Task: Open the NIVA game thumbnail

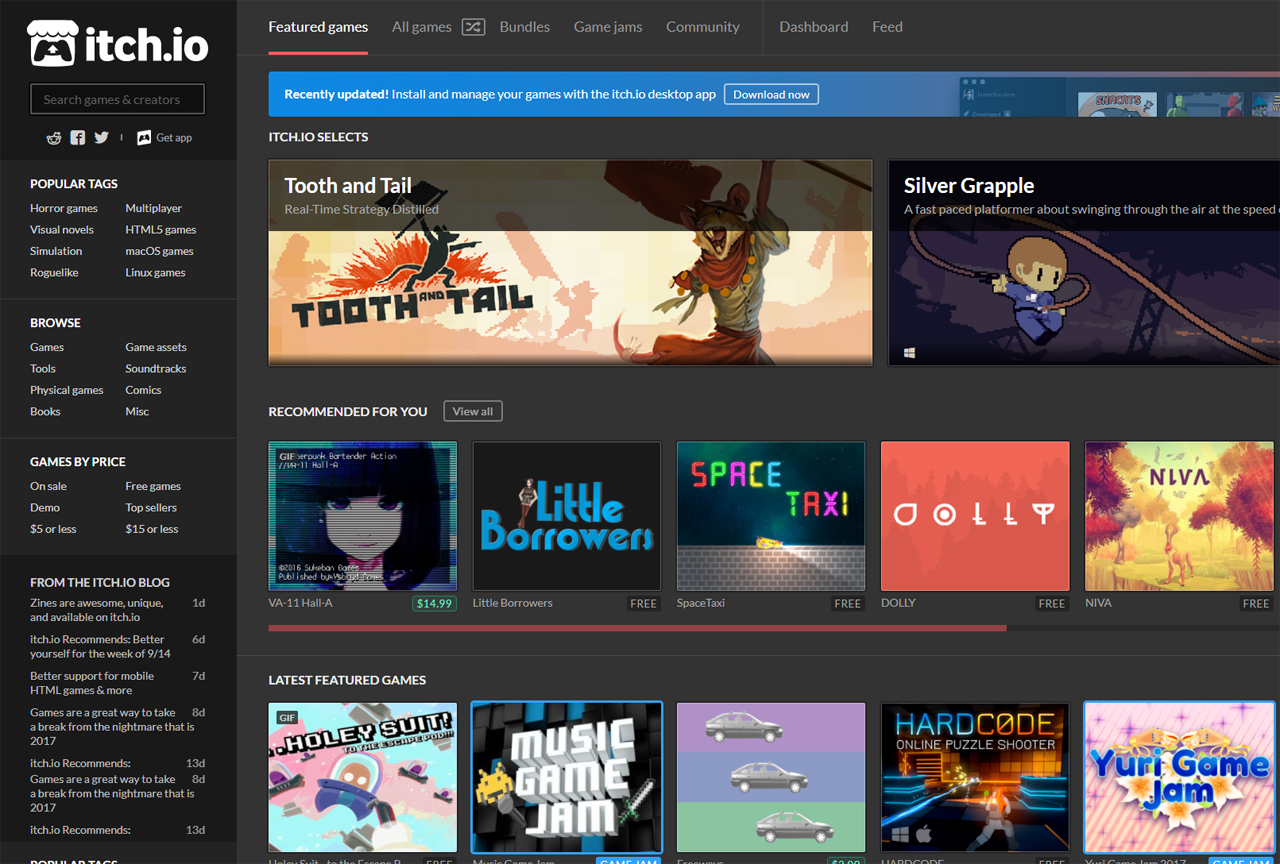Action: tap(1179, 516)
